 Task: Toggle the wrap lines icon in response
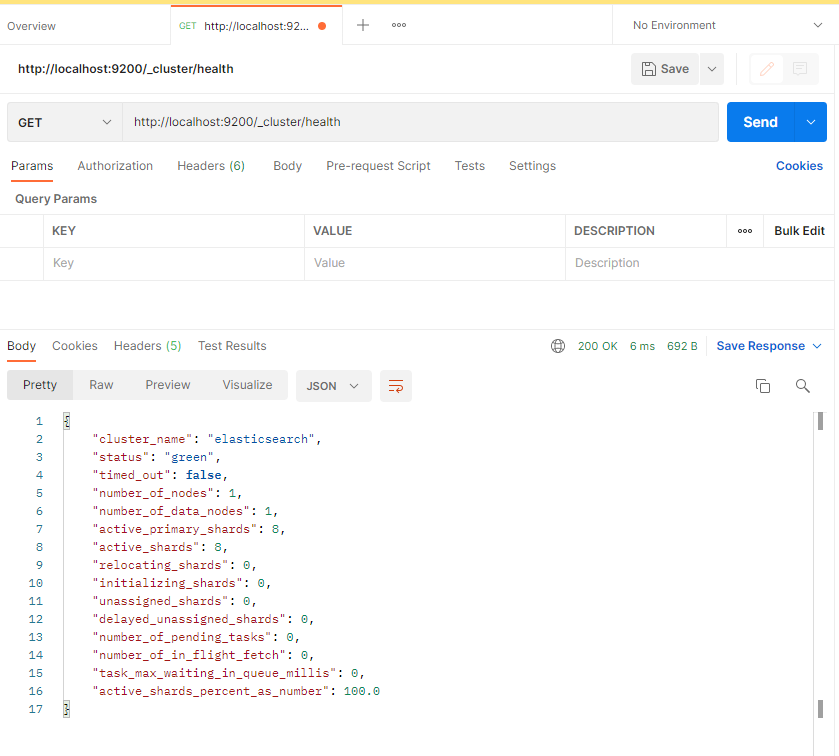point(396,386)
